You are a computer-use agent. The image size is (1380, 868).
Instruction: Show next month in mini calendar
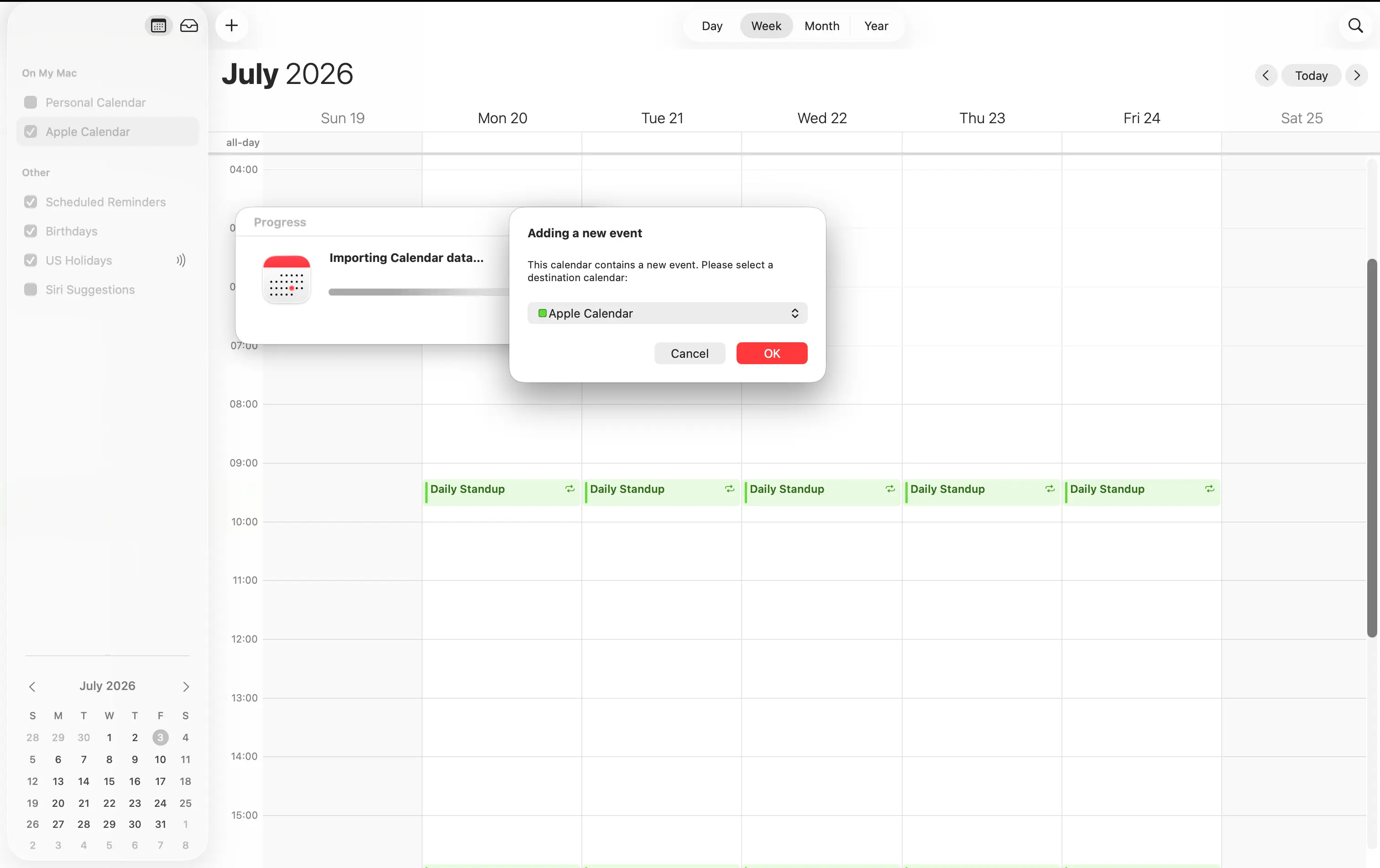186,686
